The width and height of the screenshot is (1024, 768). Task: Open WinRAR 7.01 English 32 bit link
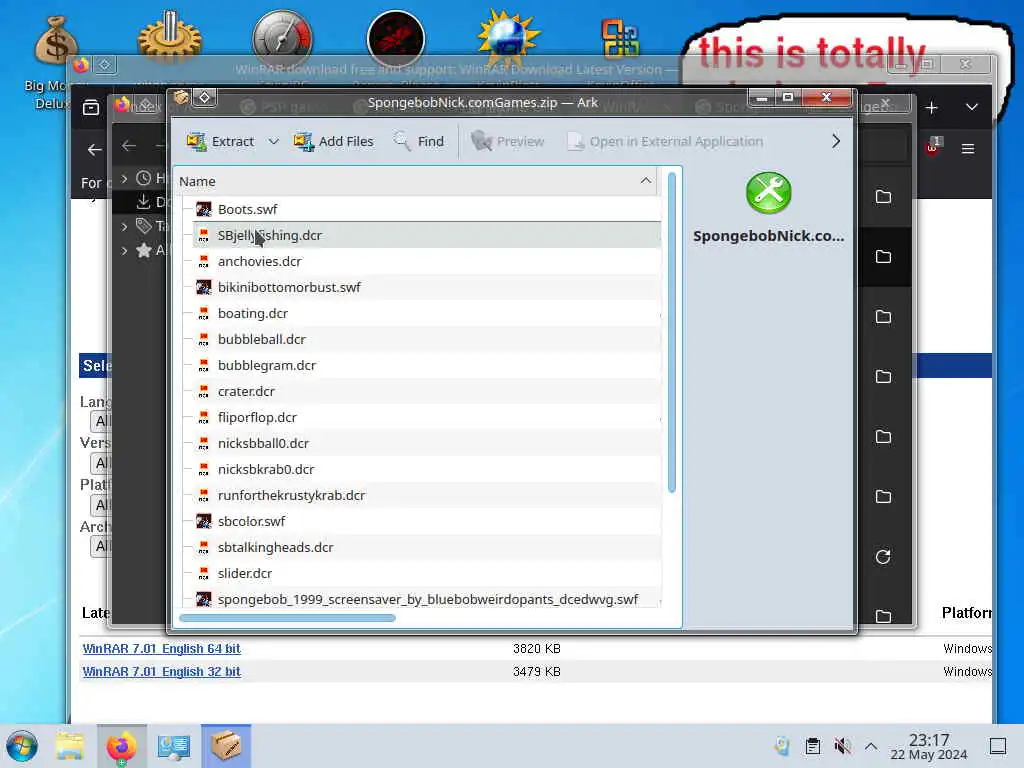pyautogui.click(x=161, y=671)
